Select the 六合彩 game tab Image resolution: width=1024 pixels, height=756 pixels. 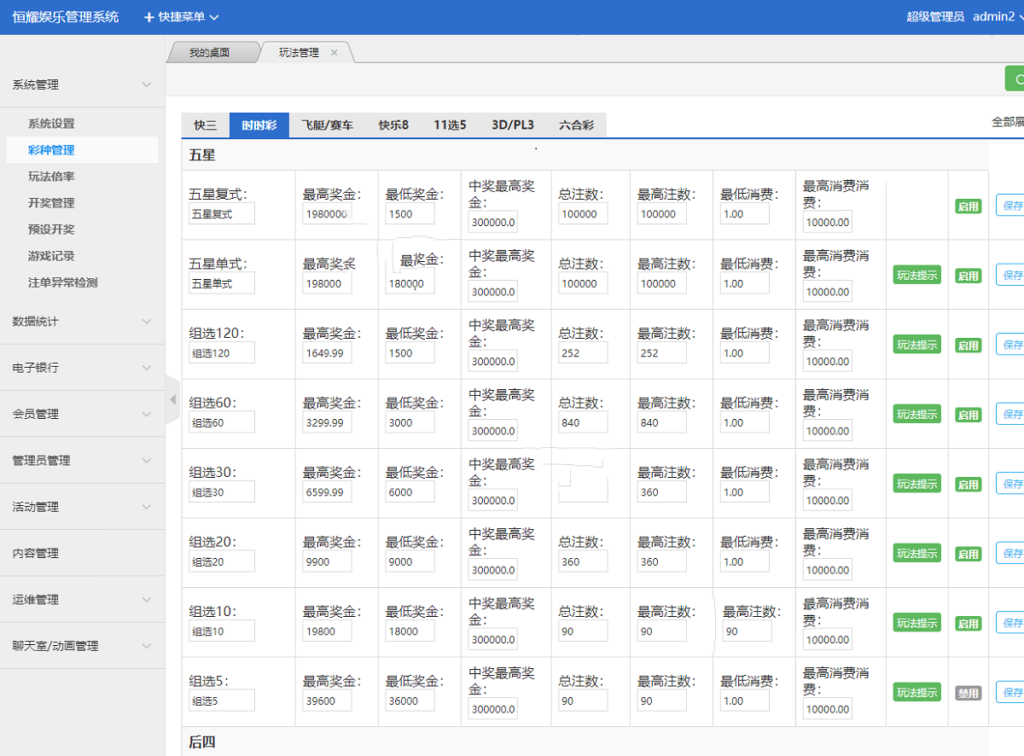576,125
